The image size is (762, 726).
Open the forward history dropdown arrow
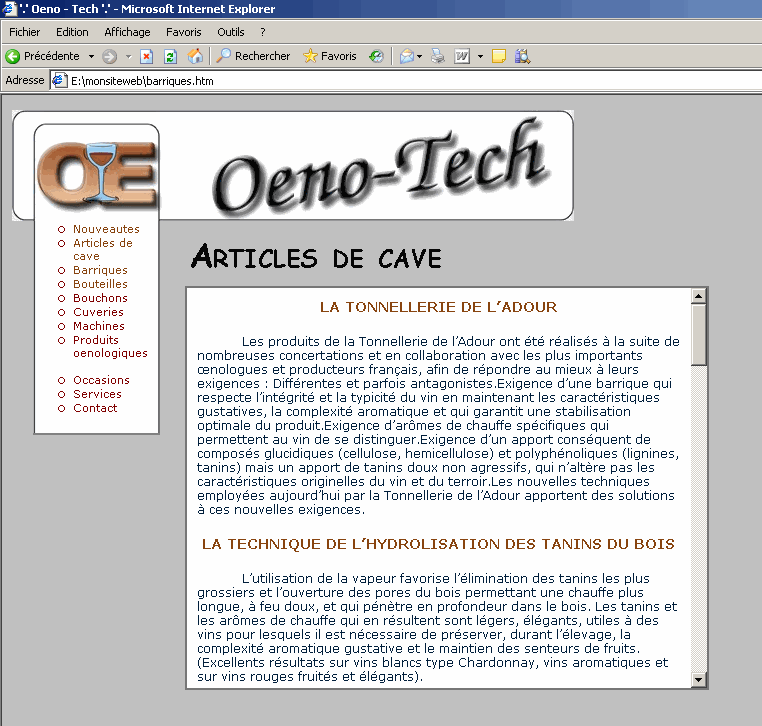point(128,56)
